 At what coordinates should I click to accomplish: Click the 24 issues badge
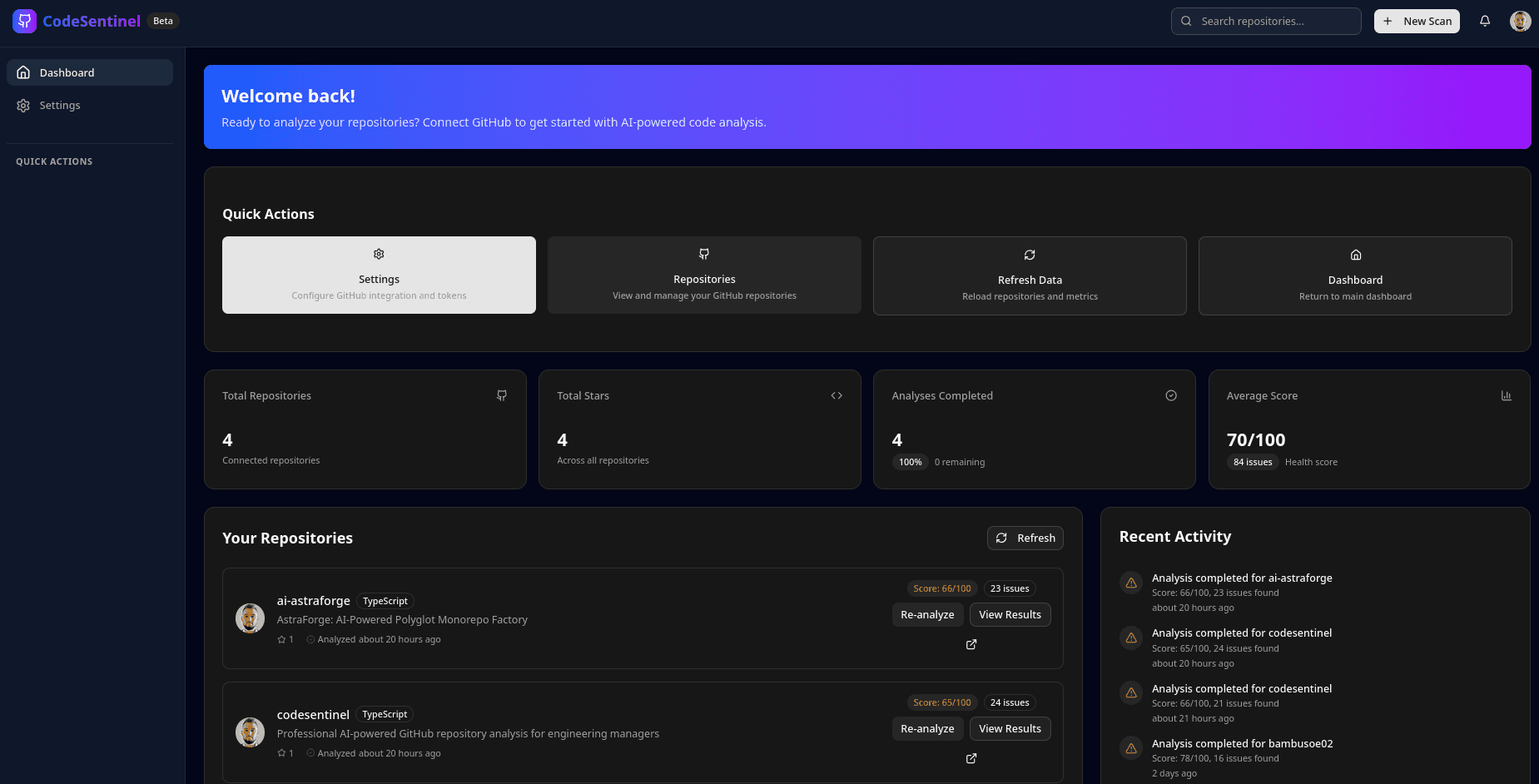1010,702
